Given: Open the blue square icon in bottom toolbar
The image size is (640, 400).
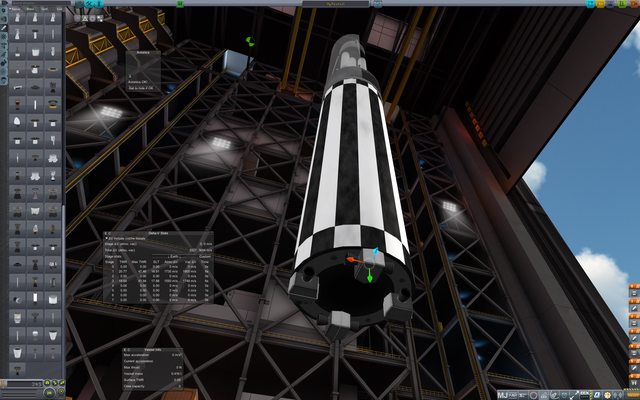Looking at the screenshot, I should [596, 395].
